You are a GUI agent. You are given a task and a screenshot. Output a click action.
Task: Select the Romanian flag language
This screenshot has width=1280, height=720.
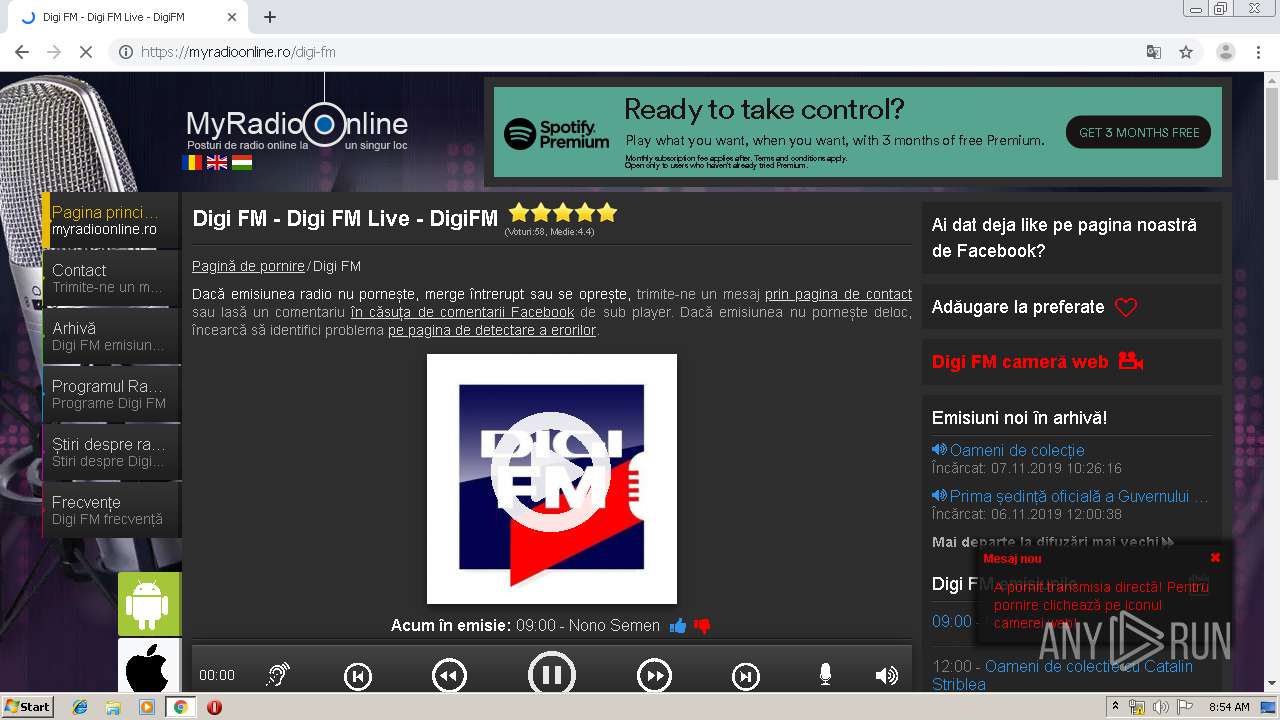pyautogui.click(x=192, y=162)
